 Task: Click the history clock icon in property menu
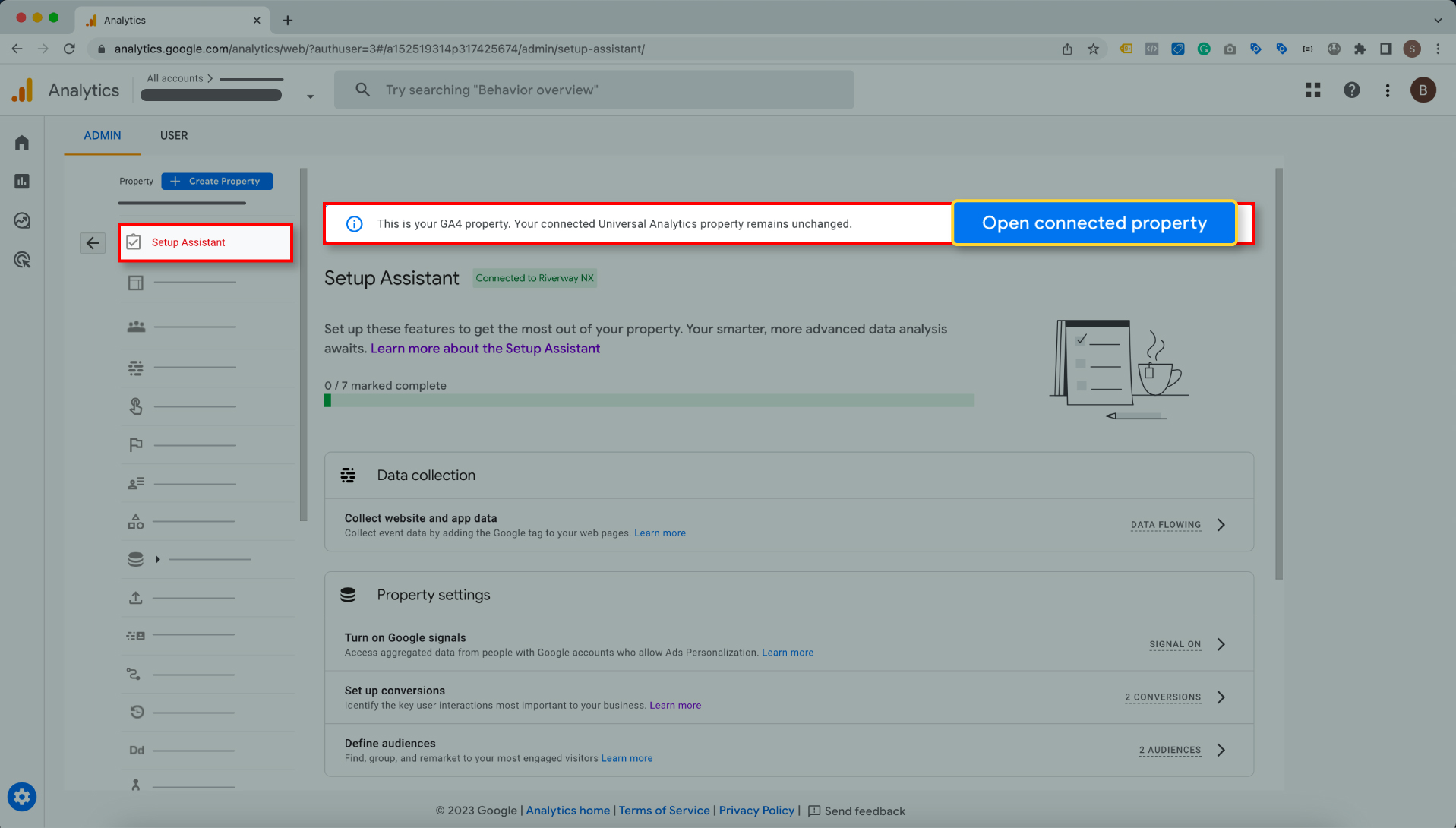tap(137, 712)
